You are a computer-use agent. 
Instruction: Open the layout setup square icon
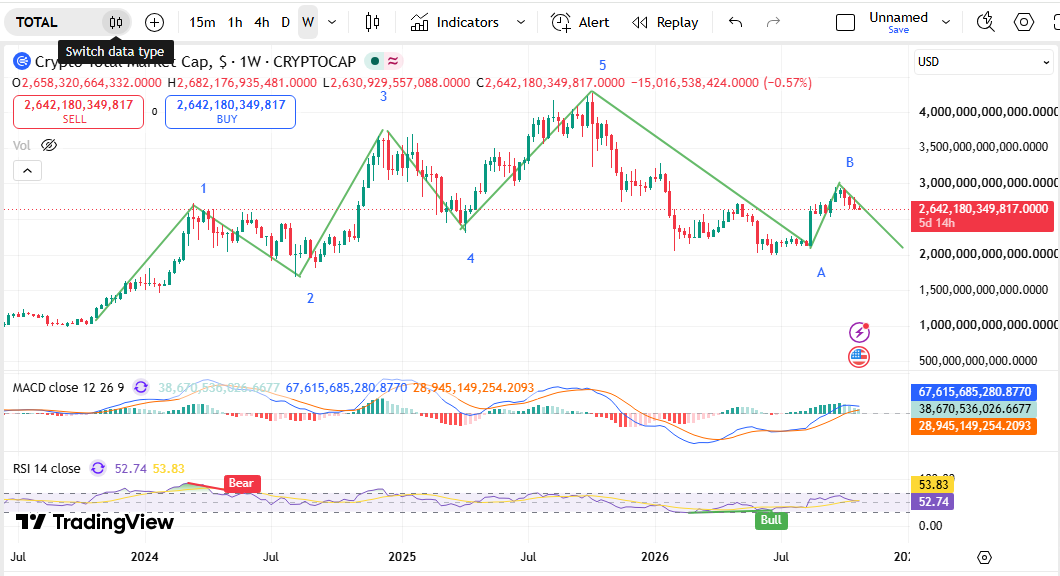tap(846, 22)
